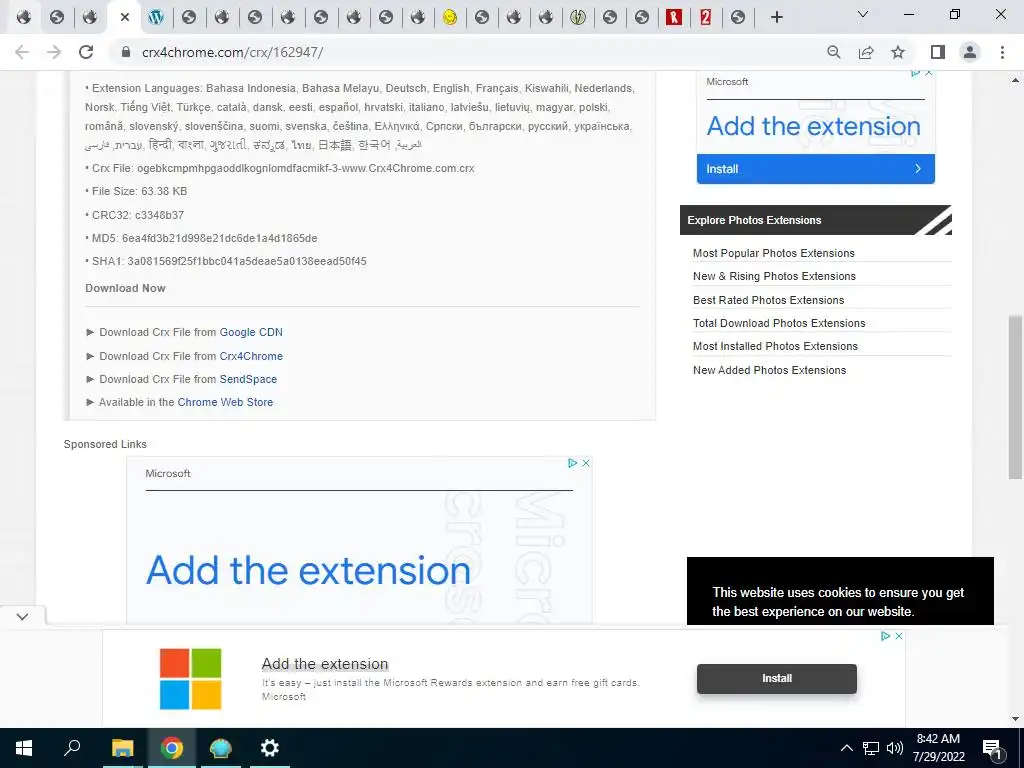Viewport: 1024px width, 768px height.
Task: Switch to the WordPress tab
Action: click(155, 17)
